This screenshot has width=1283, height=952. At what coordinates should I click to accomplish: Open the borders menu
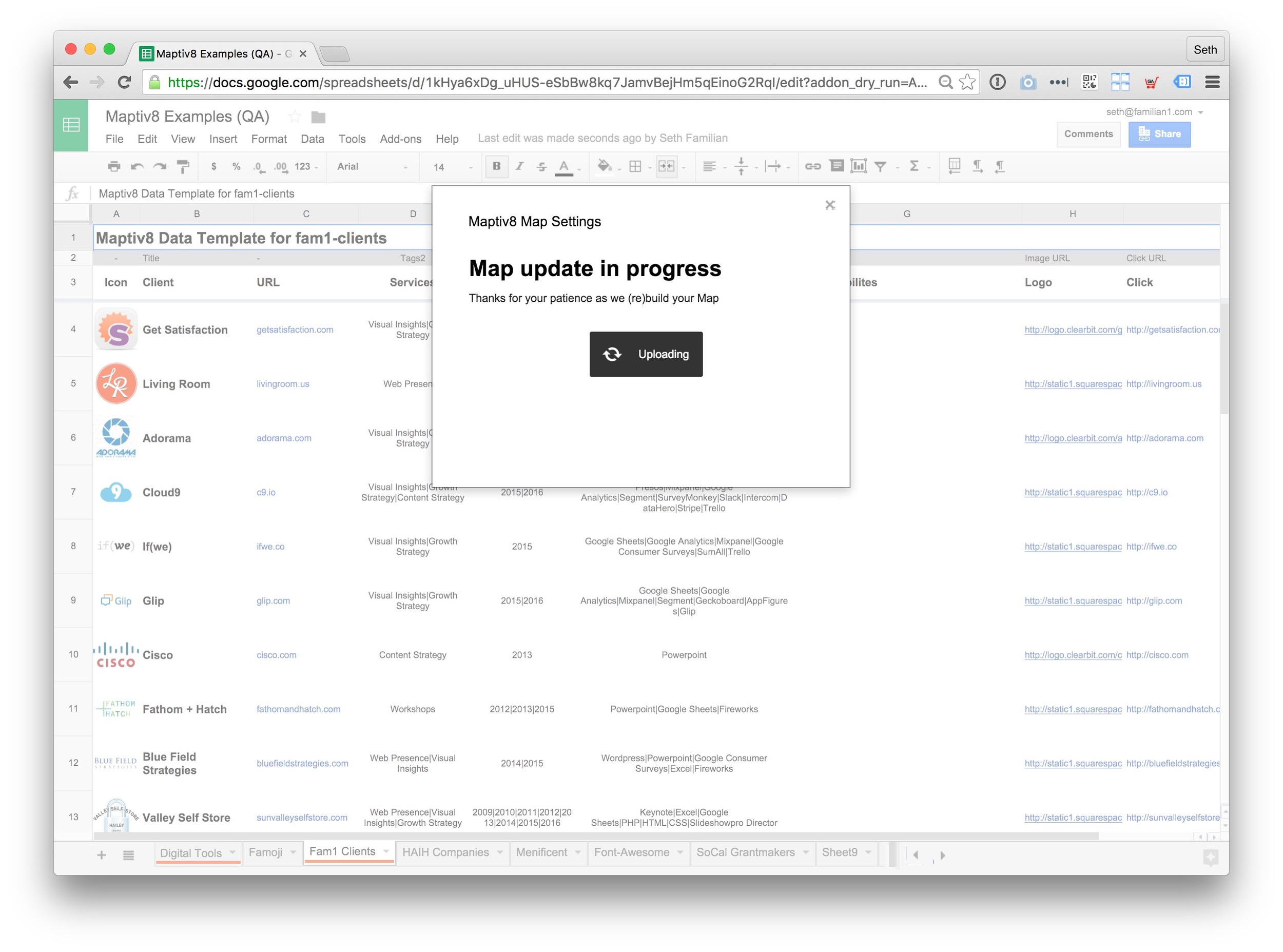pos(635,167)
